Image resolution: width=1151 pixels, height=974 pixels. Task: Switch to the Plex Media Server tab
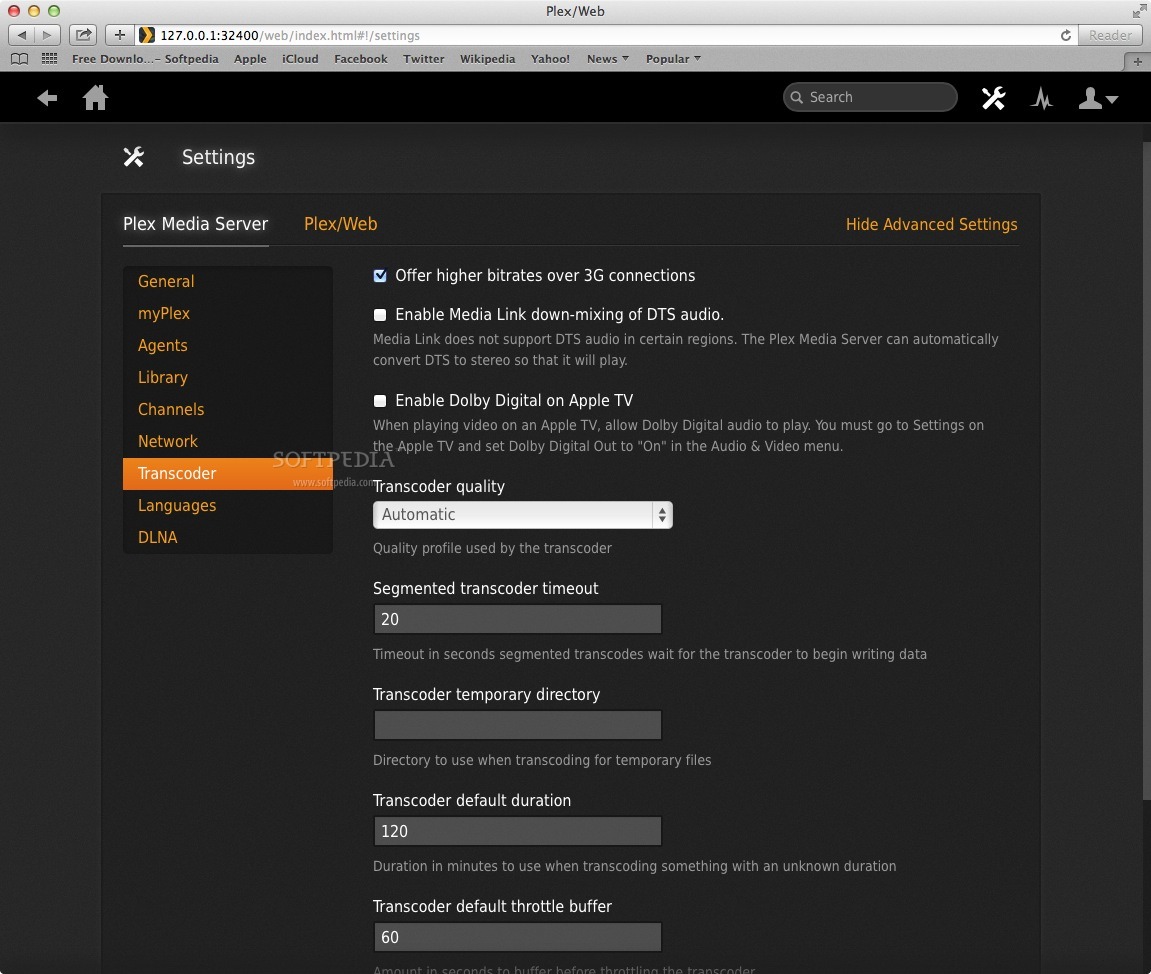(195, 224)
